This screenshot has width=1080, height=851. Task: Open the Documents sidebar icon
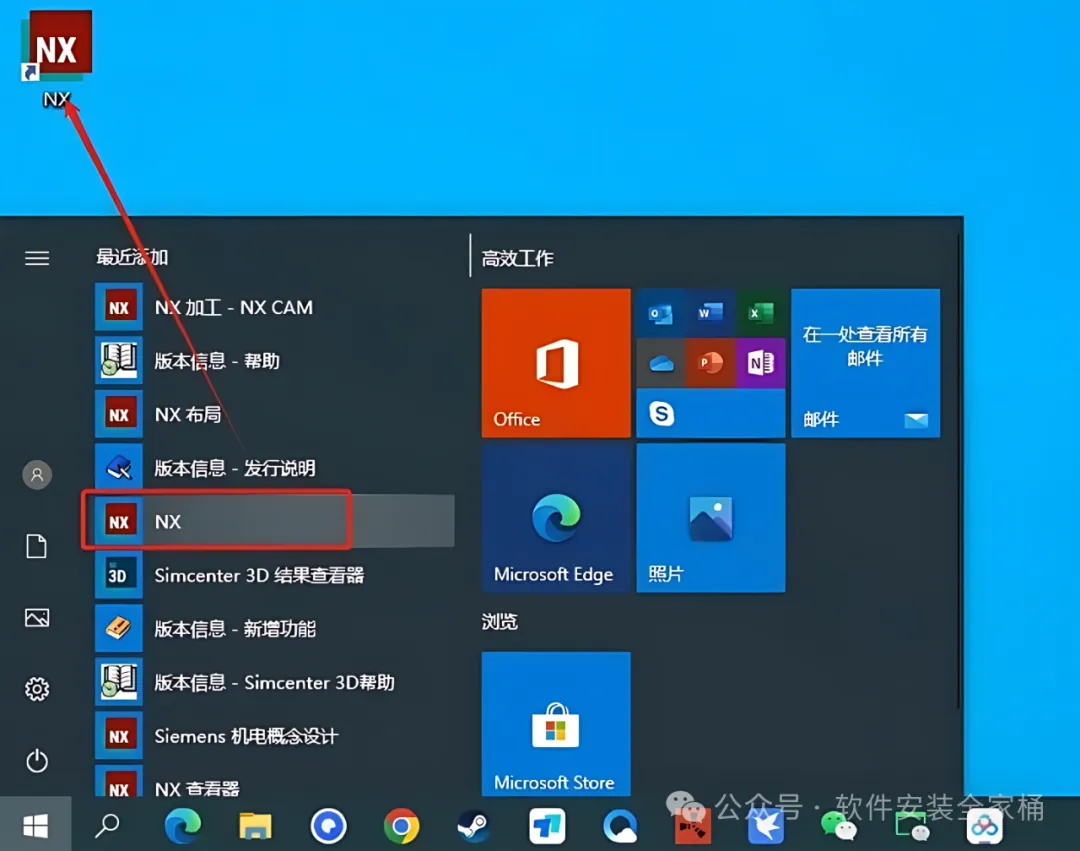click(37, 546)
